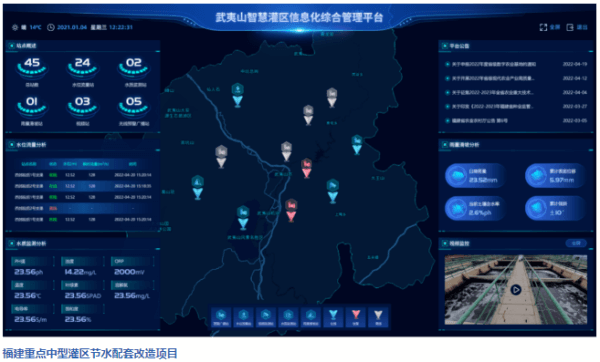Click the weather sun icon in header

(x=15, y=28)
